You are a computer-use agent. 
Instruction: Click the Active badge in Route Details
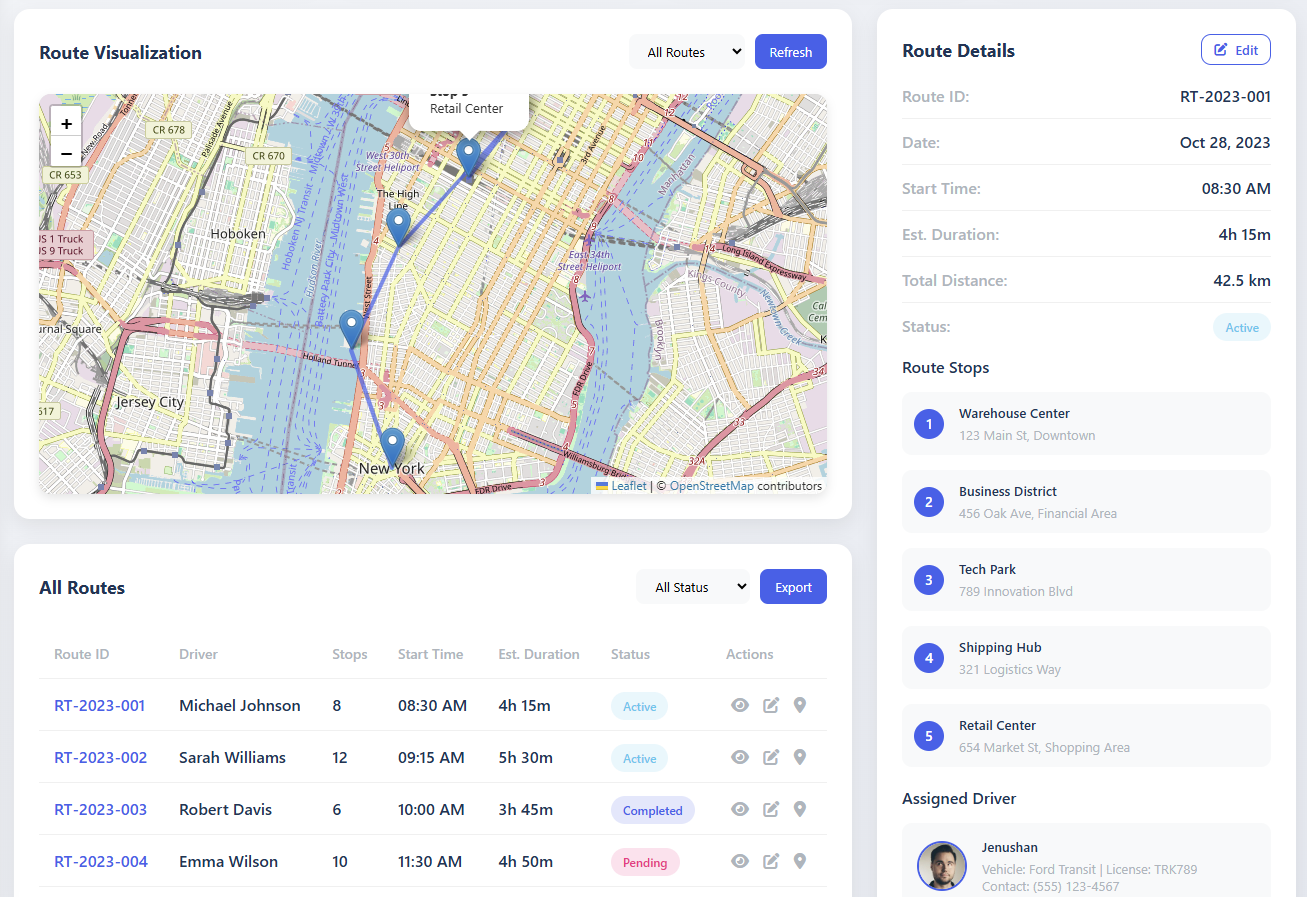[1242, 327]
